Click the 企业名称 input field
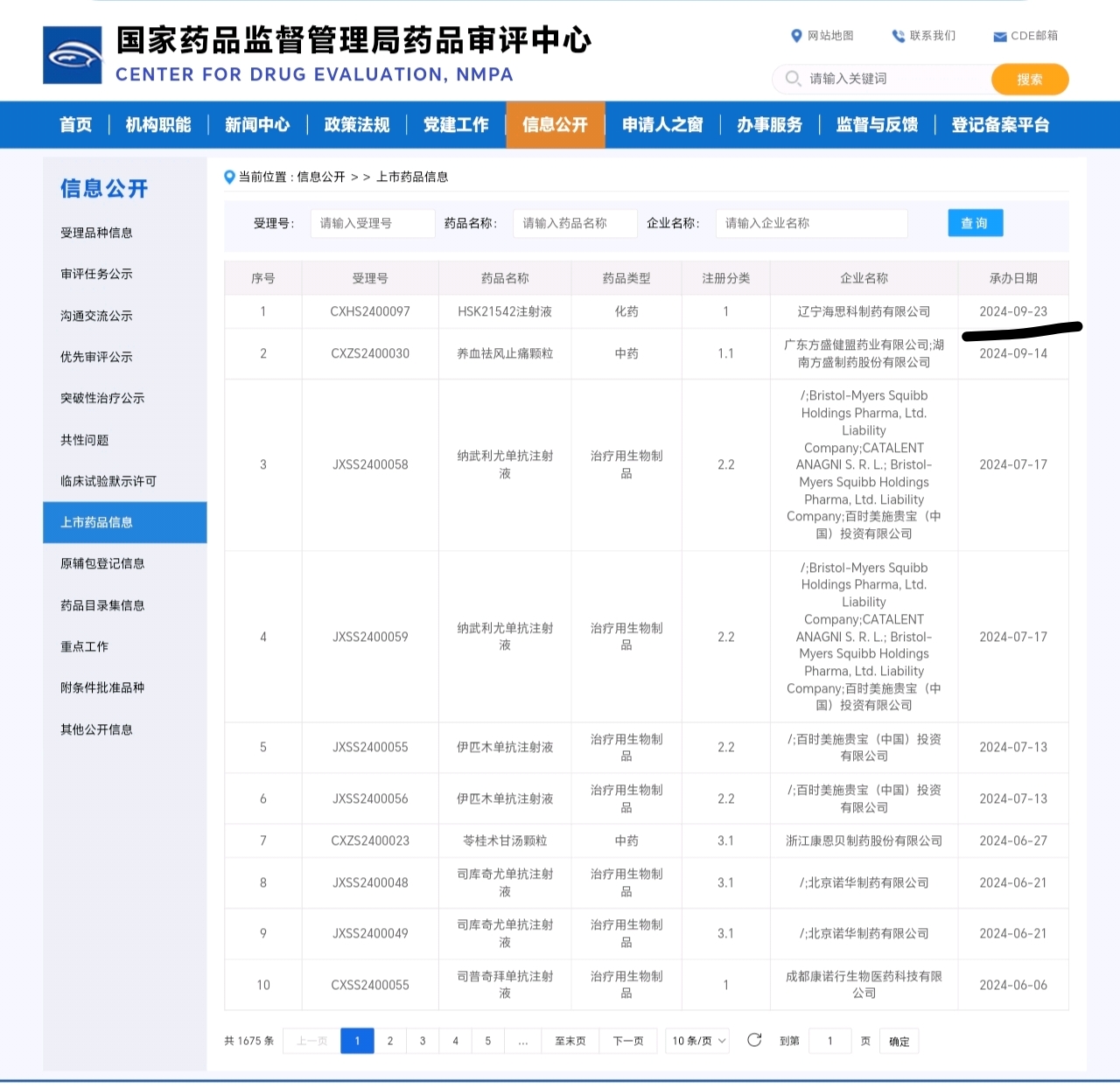 [x=812, y=223]
